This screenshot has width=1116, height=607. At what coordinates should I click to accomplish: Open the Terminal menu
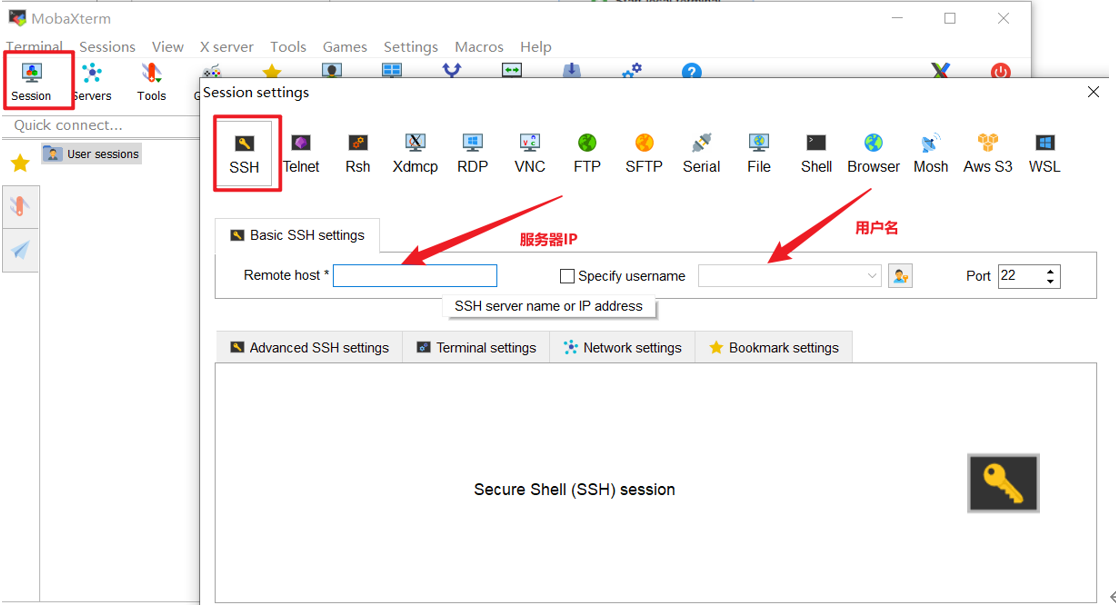(x=34, y=47)
